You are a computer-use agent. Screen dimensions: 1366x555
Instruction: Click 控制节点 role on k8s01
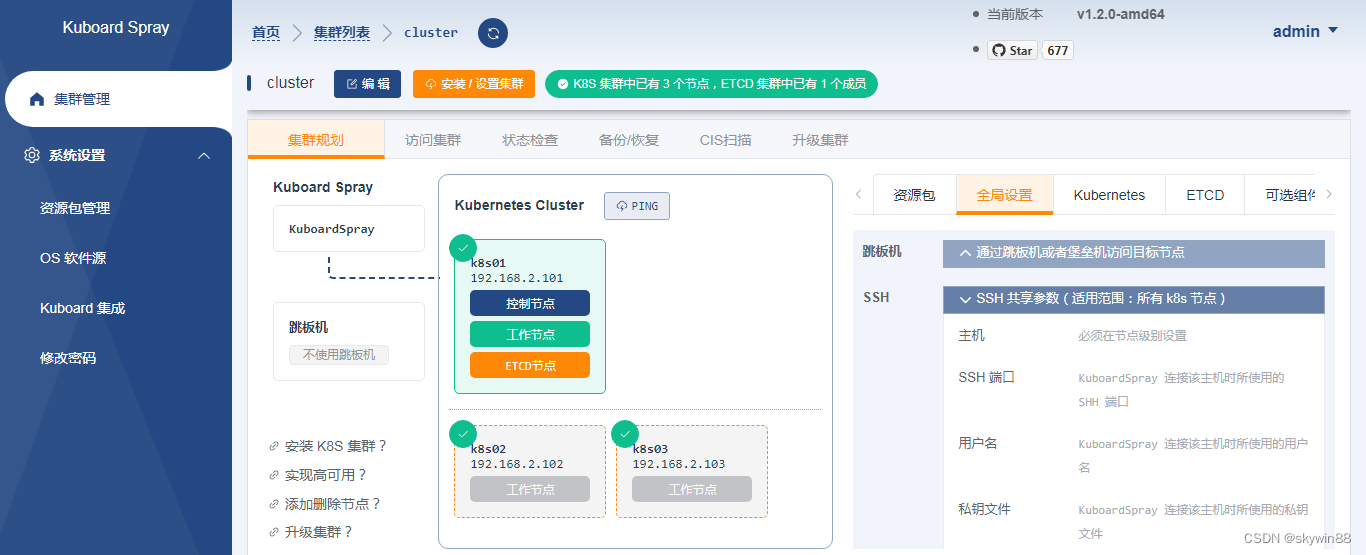pyautogui.click(x=530, y=303)
